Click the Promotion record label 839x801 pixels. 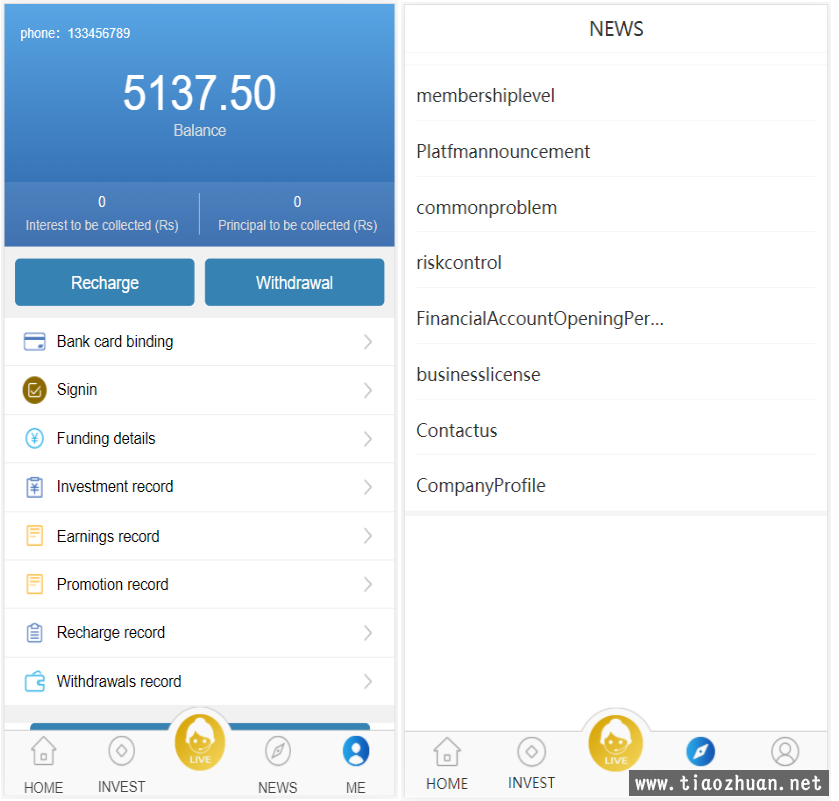[112, 584]
